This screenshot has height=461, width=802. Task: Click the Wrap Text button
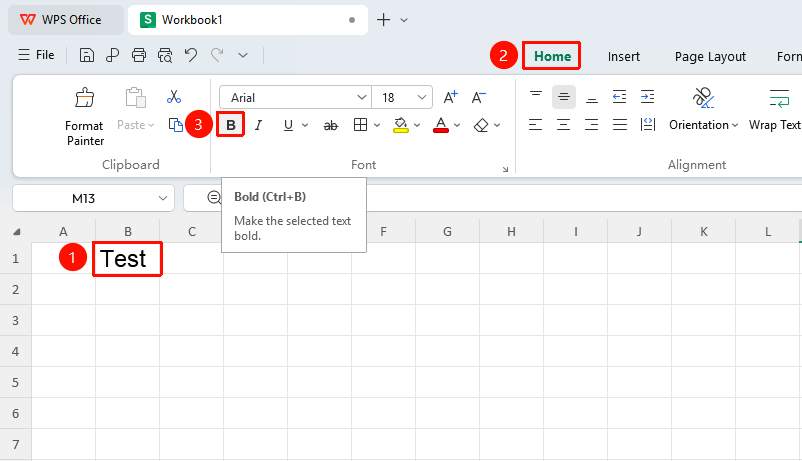(775, 110)
